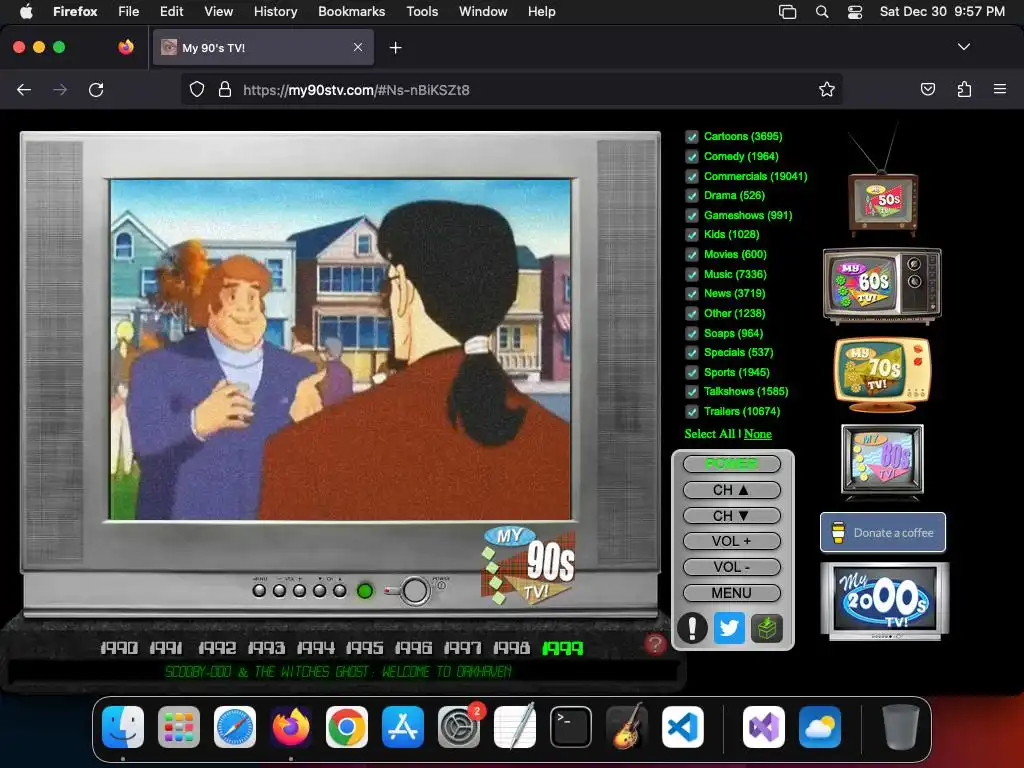Click the green power LED on TV
1024x768 pixels.
pyautogui.click(x=365, y=591)
